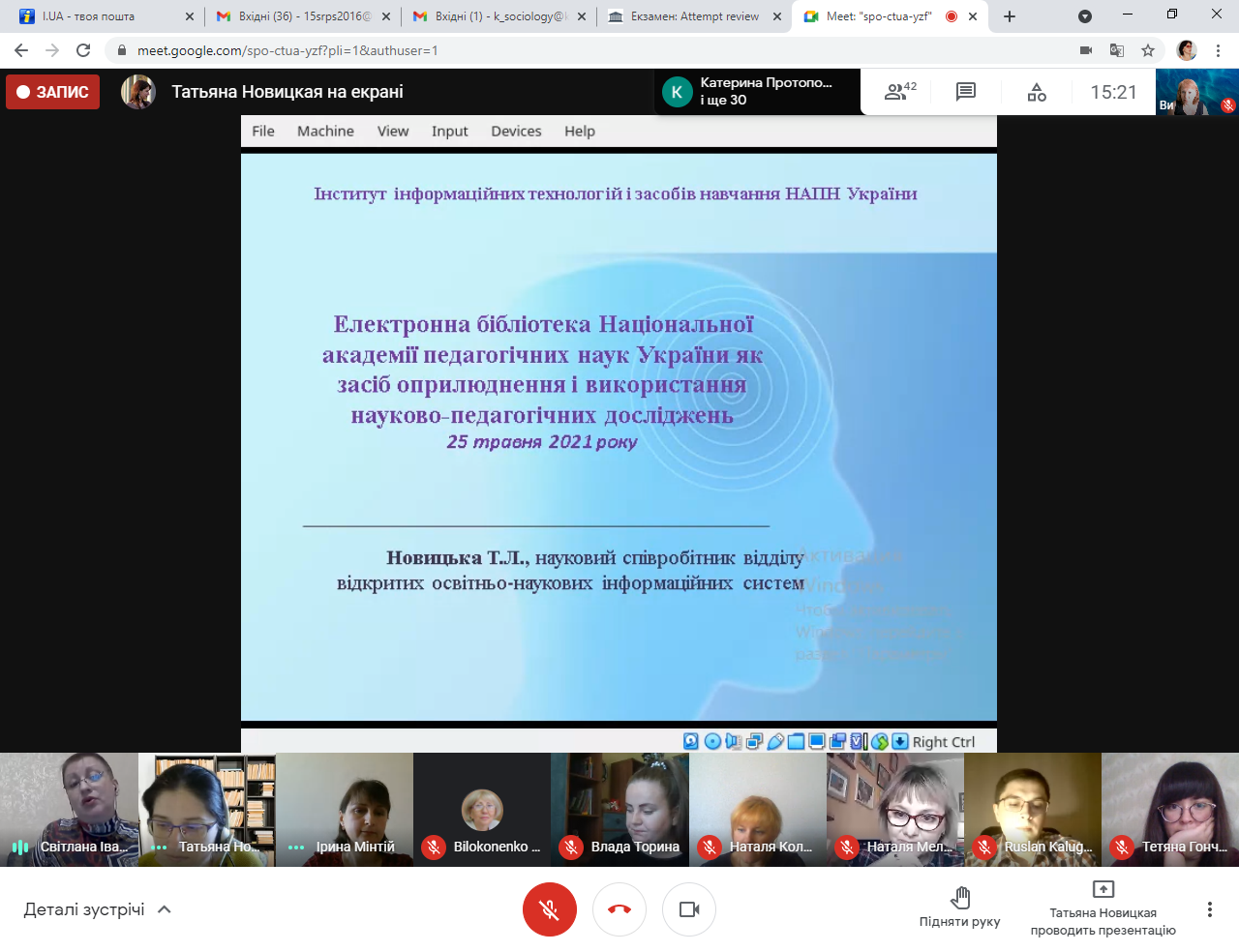Toggle the camera on or off
Viewport: 1239px width, 952px height.
pyautogui.click(x=689, y=909)
